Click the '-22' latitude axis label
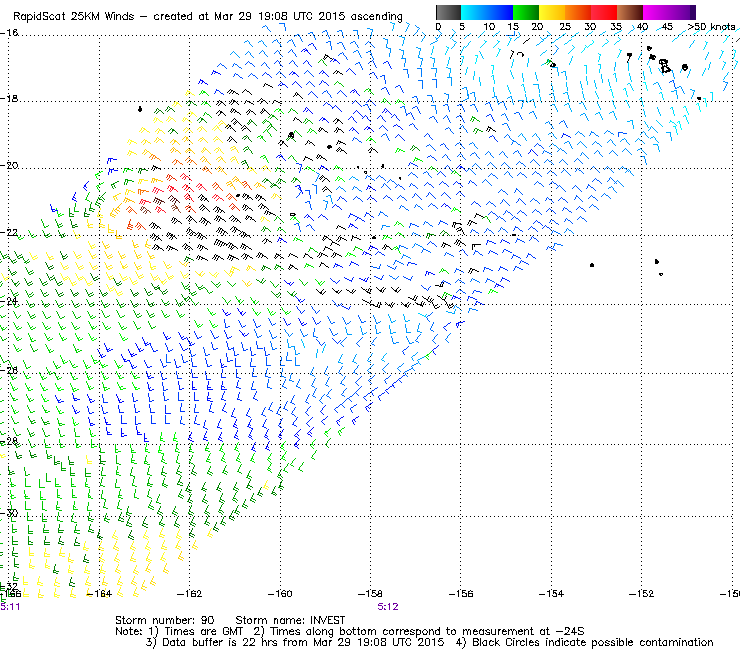 pos(9,232)
